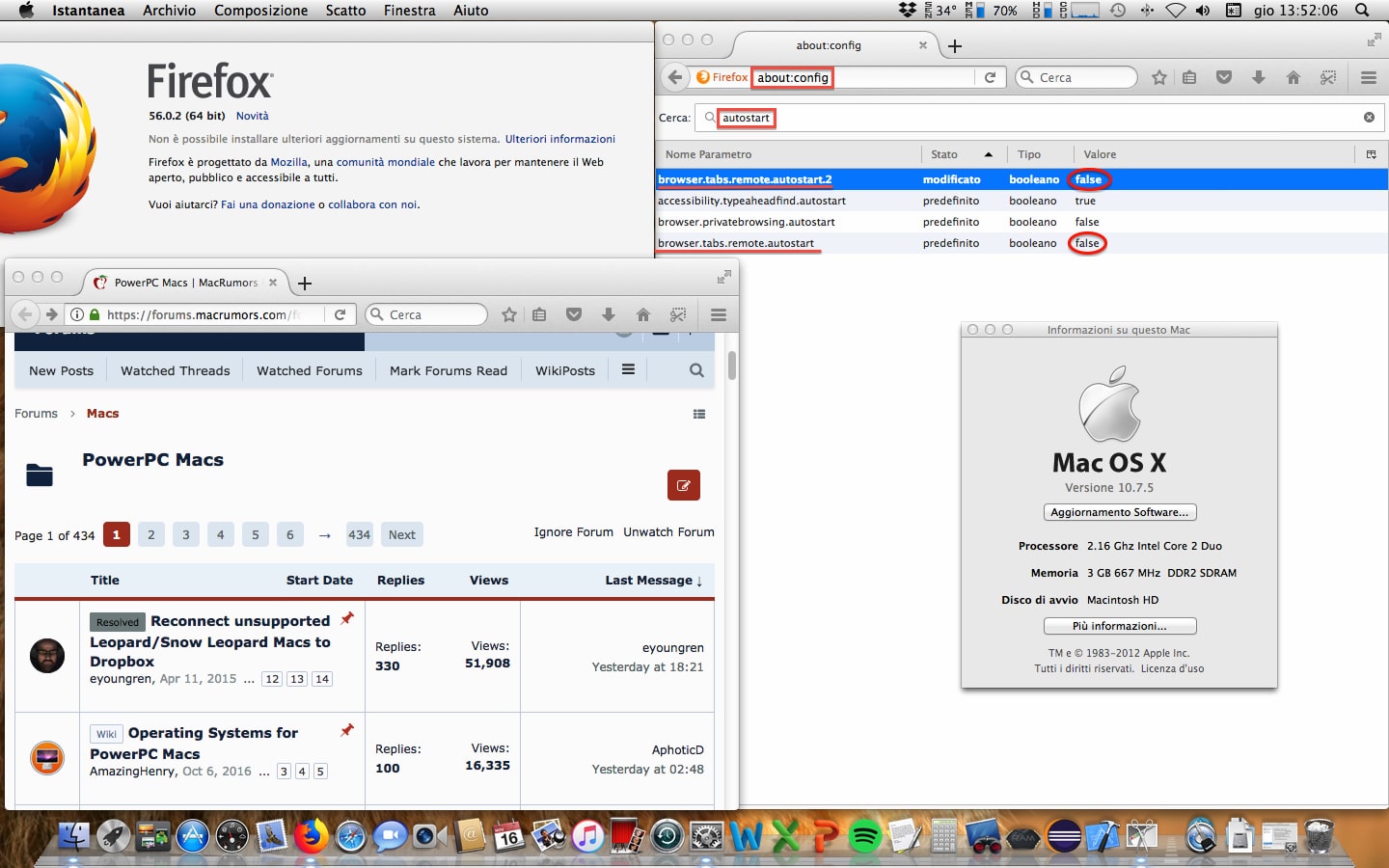This screenshot has width=1389, height=868.
Task: Sort threads by Last Message column
Action: [x=654, y=580]
